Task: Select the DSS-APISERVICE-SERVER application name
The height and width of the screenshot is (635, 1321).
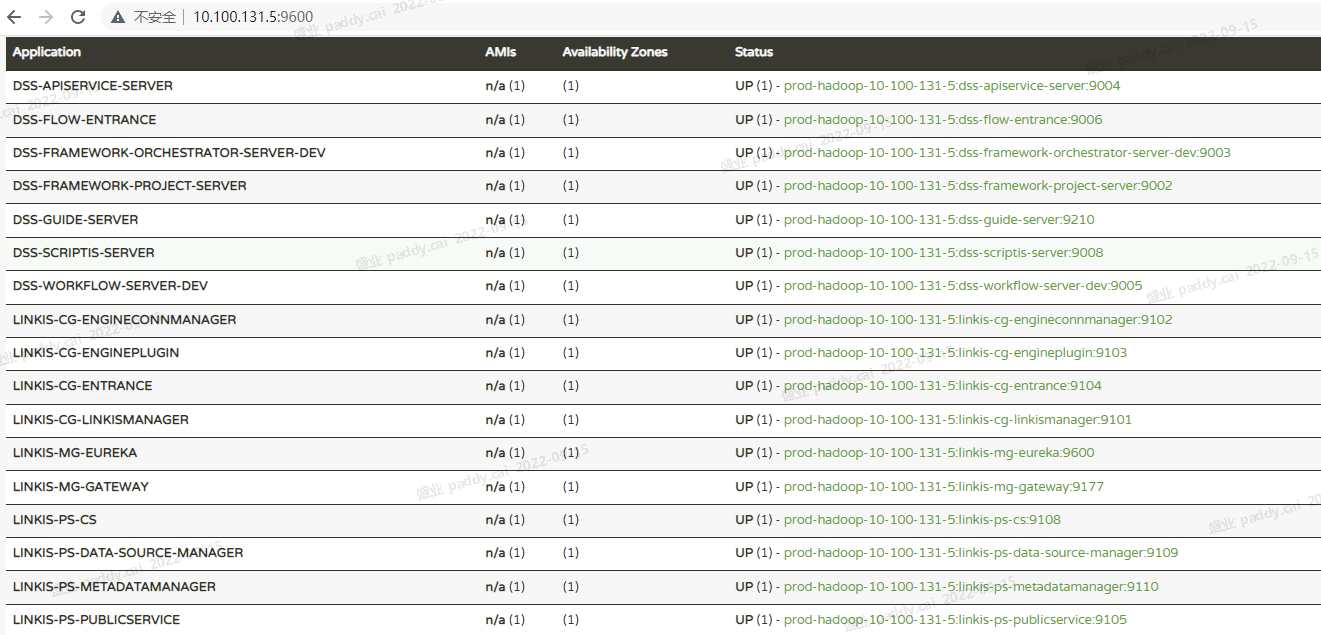Action: [93, 86]
